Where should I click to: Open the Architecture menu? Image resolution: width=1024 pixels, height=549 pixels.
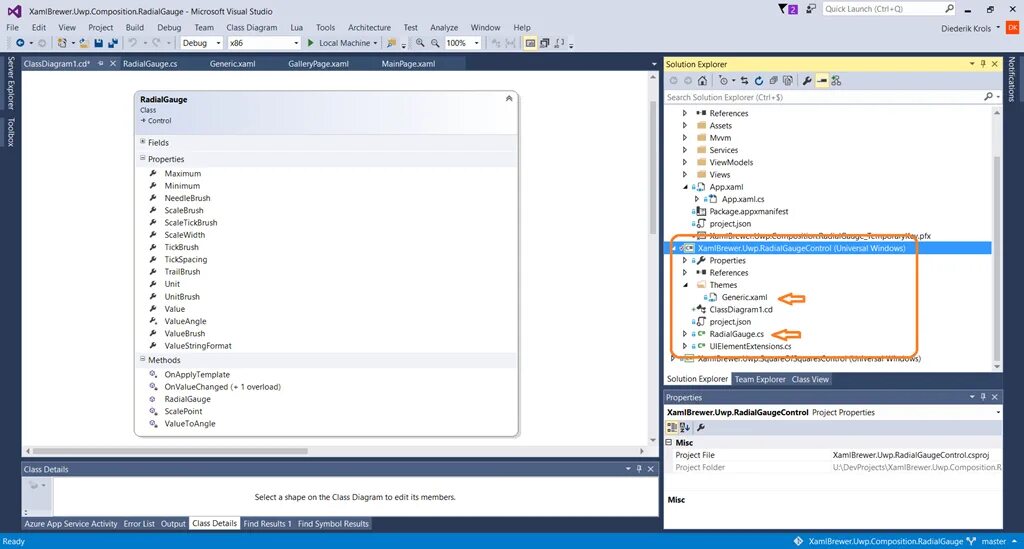369,27
